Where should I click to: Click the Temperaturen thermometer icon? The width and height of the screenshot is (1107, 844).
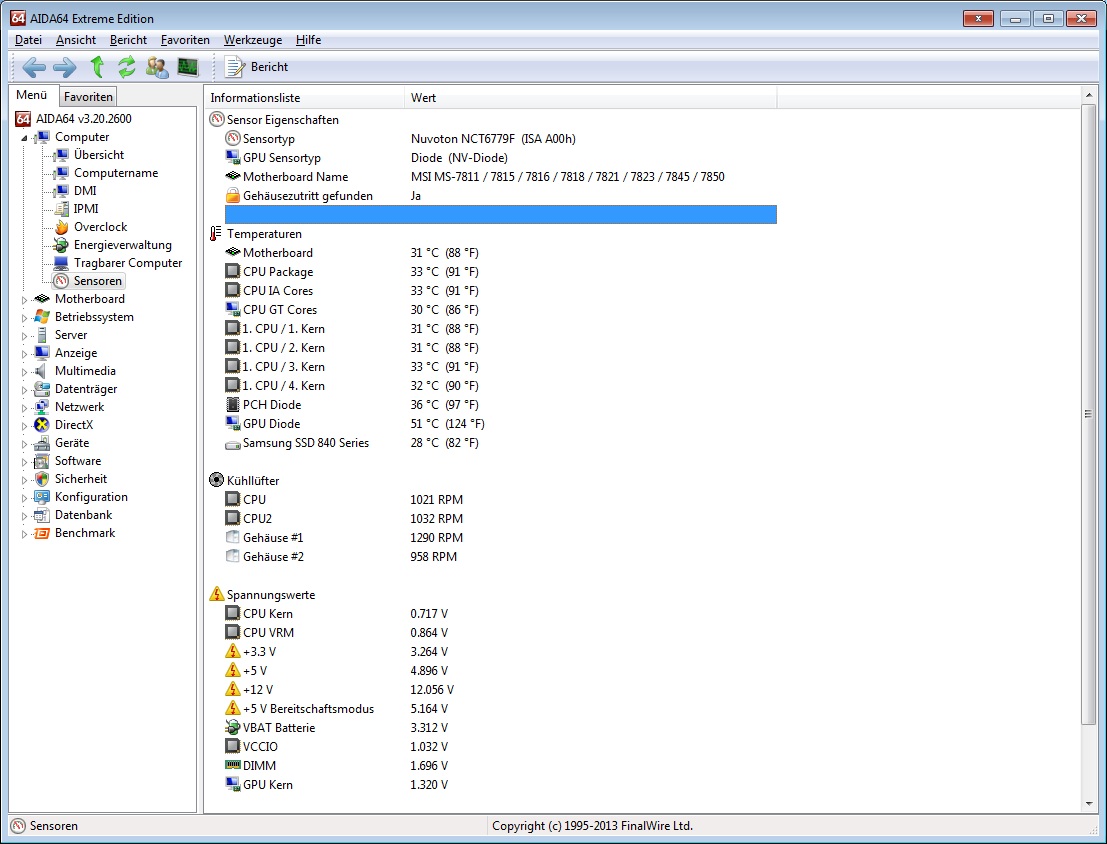coord(216,234)
